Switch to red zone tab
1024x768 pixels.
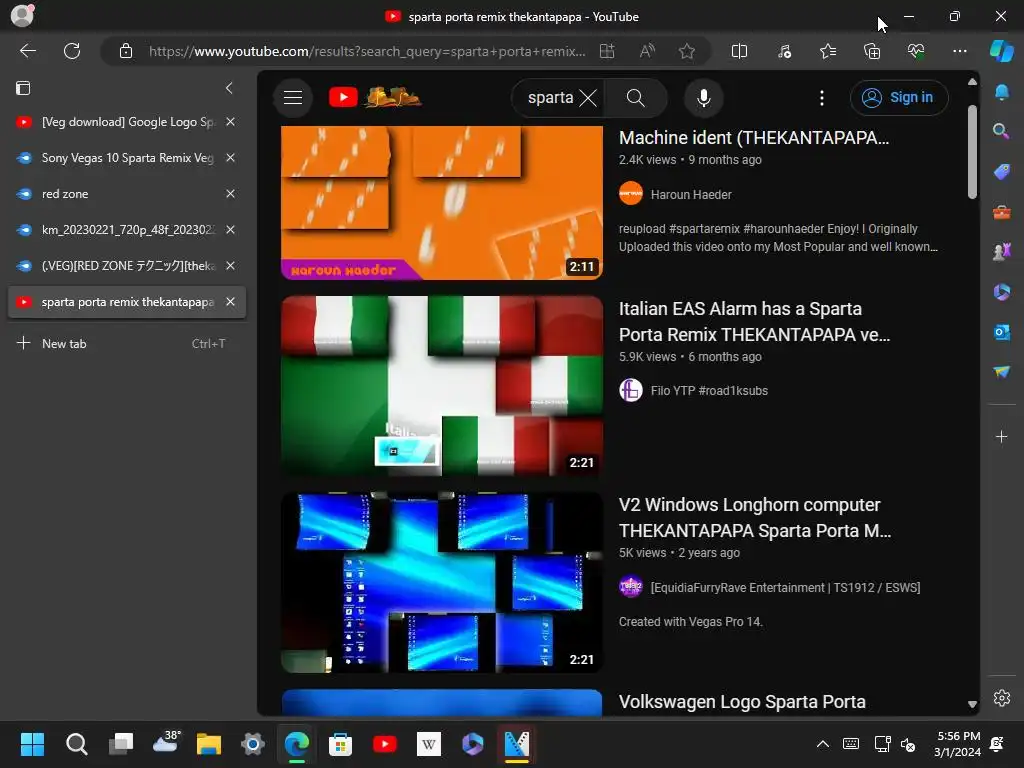pos(127,194)
